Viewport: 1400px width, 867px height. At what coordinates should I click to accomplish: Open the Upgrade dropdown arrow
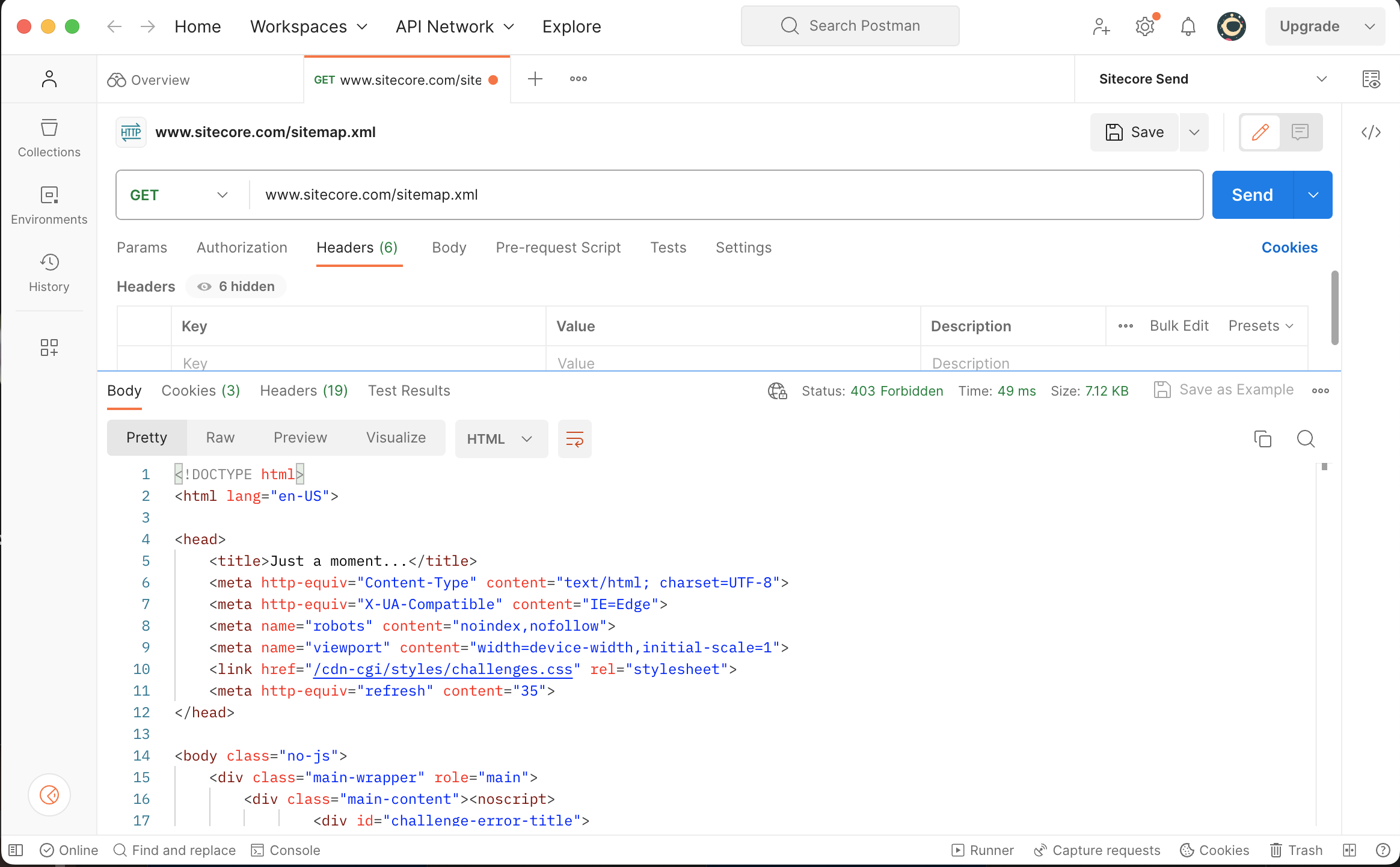pos(1370,26)
